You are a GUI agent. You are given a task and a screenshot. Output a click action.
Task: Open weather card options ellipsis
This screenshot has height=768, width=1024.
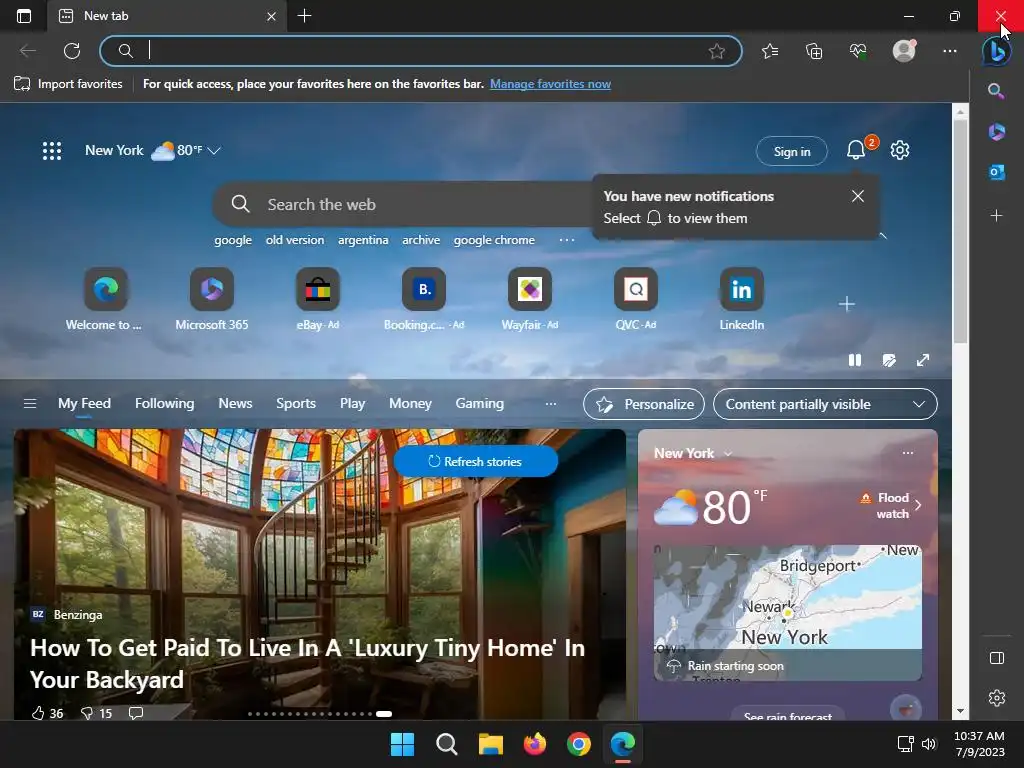[x=908, y=453]
